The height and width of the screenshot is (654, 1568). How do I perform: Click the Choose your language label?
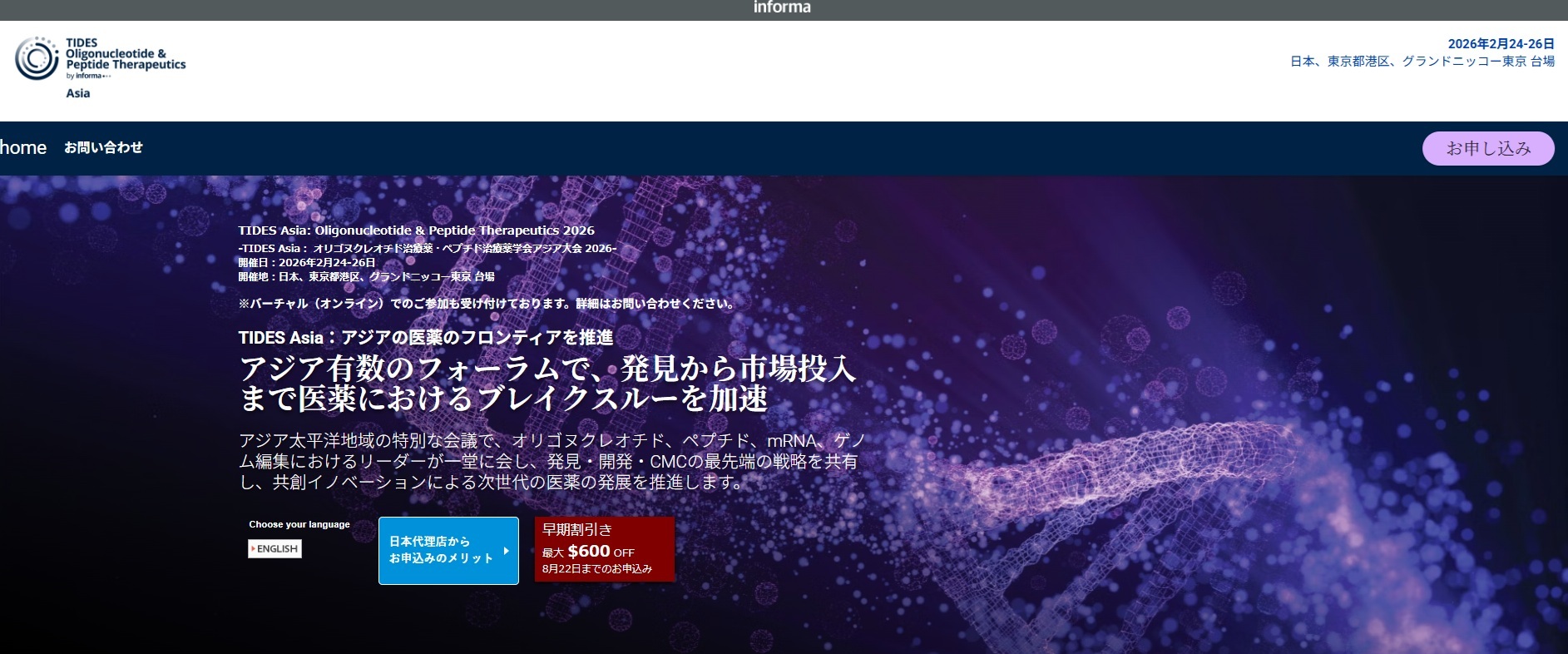pyautogui.click(x=299, y=524)
